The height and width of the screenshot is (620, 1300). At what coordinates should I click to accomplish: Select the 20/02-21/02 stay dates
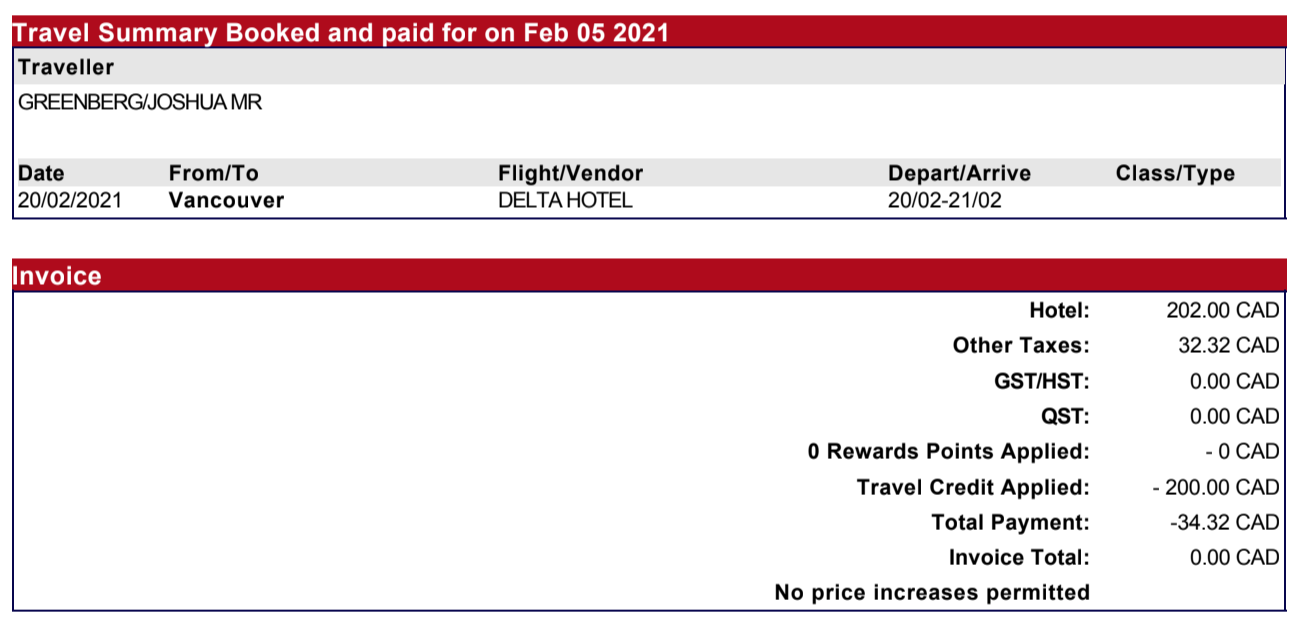click(944, 200)
